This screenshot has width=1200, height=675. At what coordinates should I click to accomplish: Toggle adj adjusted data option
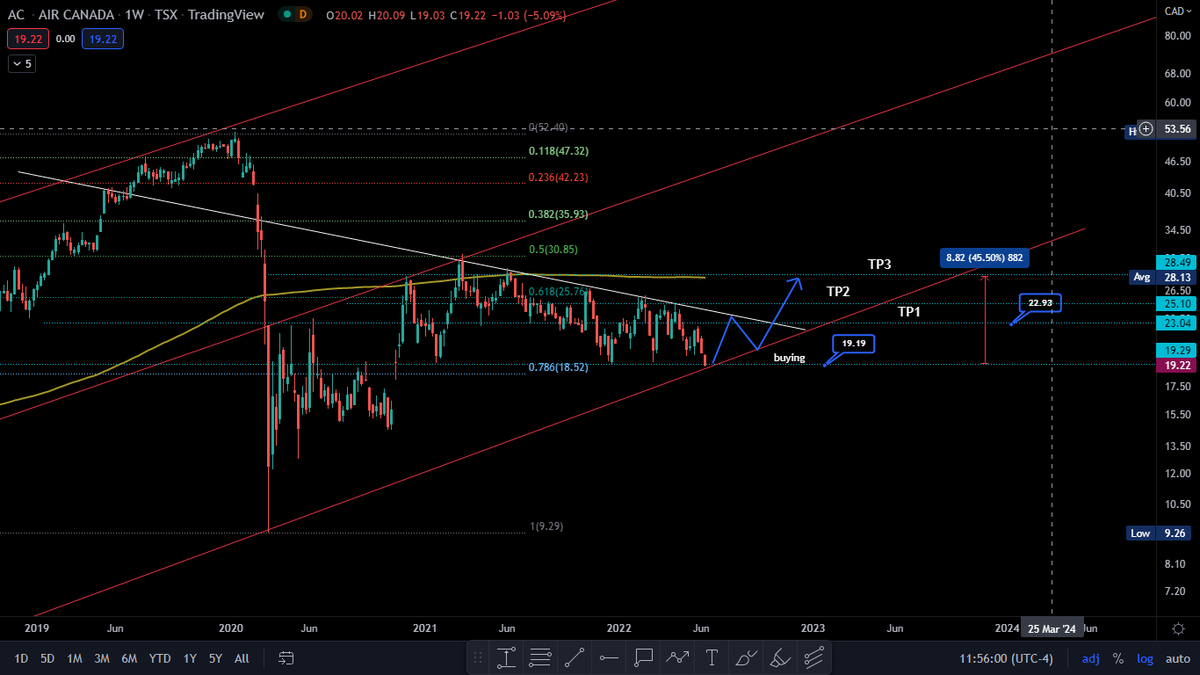(x=1091, y=659)
